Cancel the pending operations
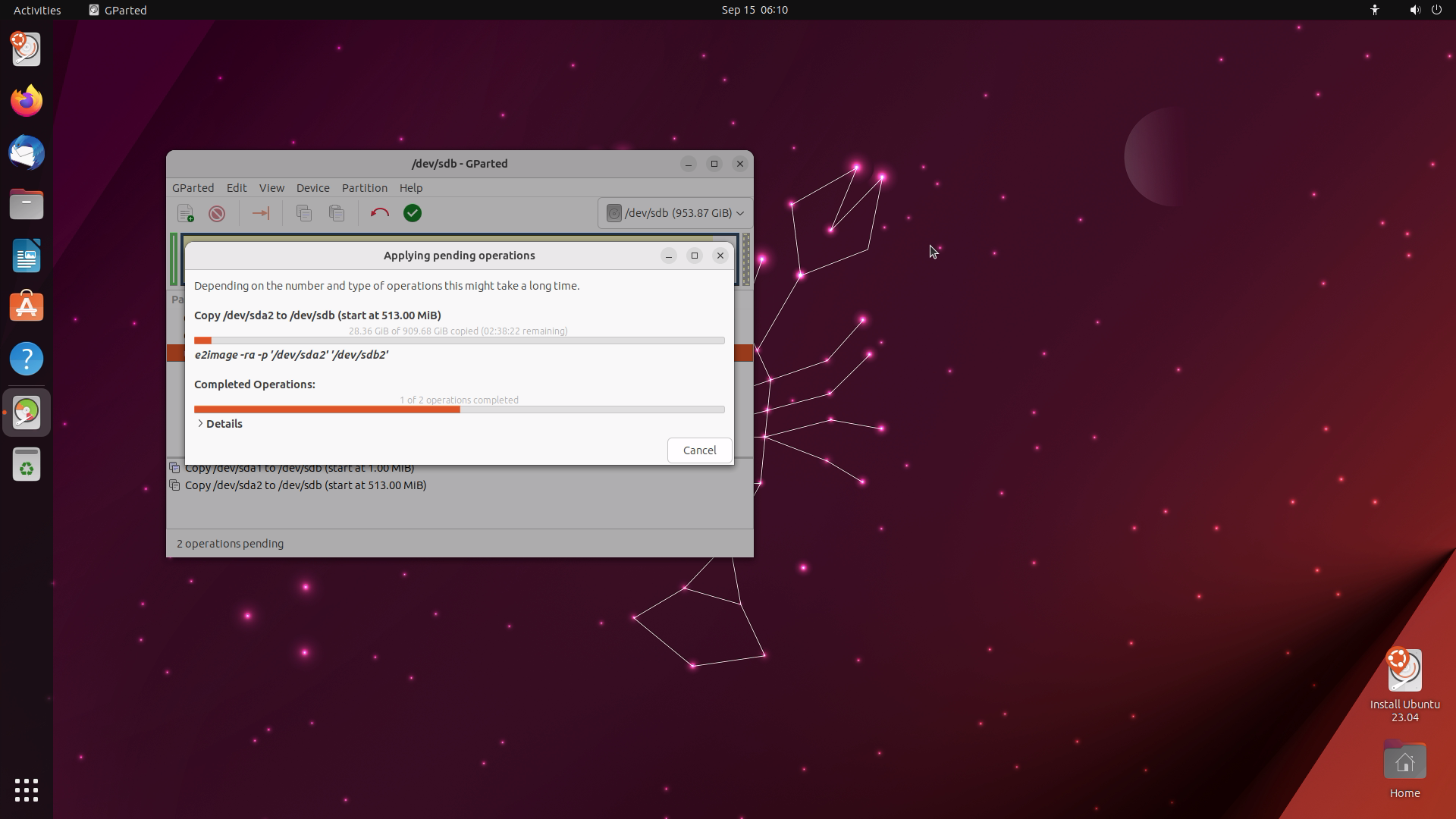The width and height of the screenshot is (1456, 819). [699, 450]
